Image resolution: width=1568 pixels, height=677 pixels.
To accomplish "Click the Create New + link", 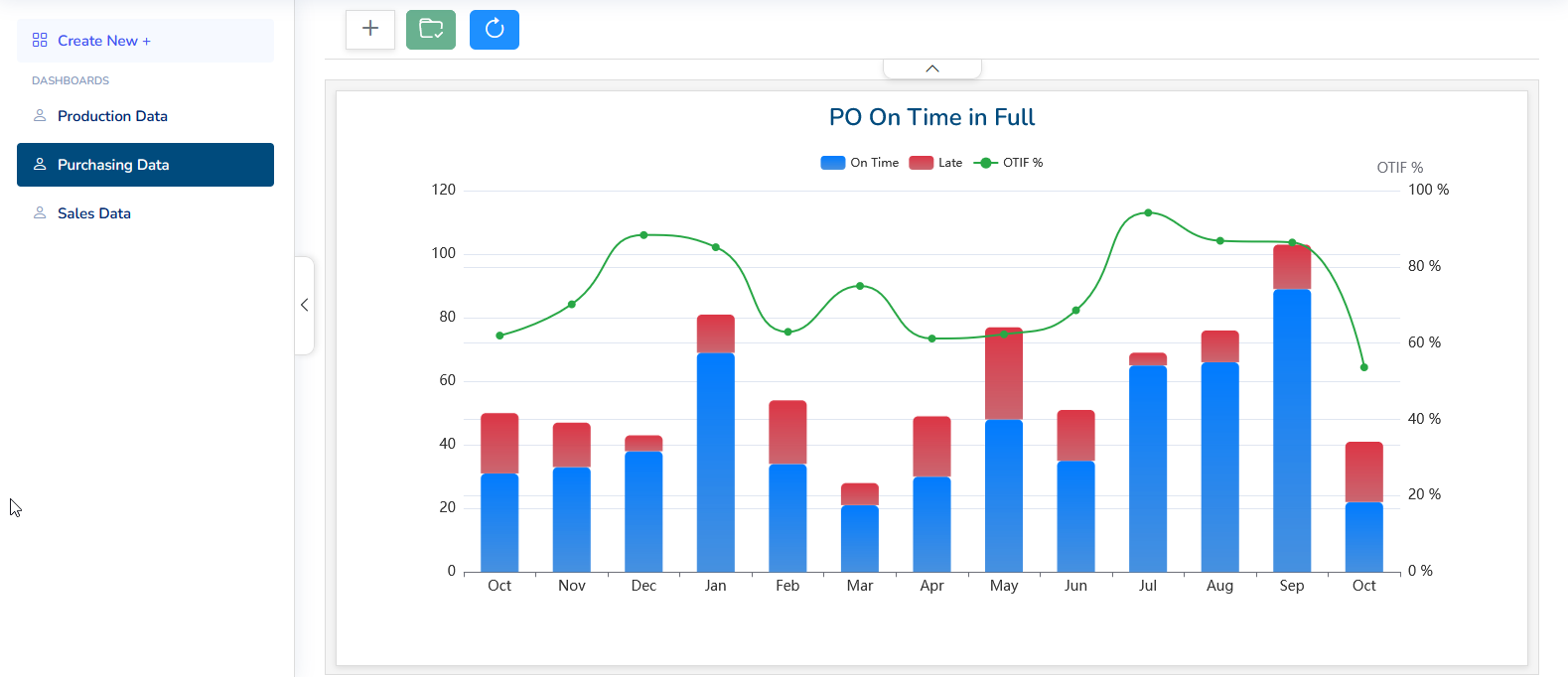I will coord(104,41).
